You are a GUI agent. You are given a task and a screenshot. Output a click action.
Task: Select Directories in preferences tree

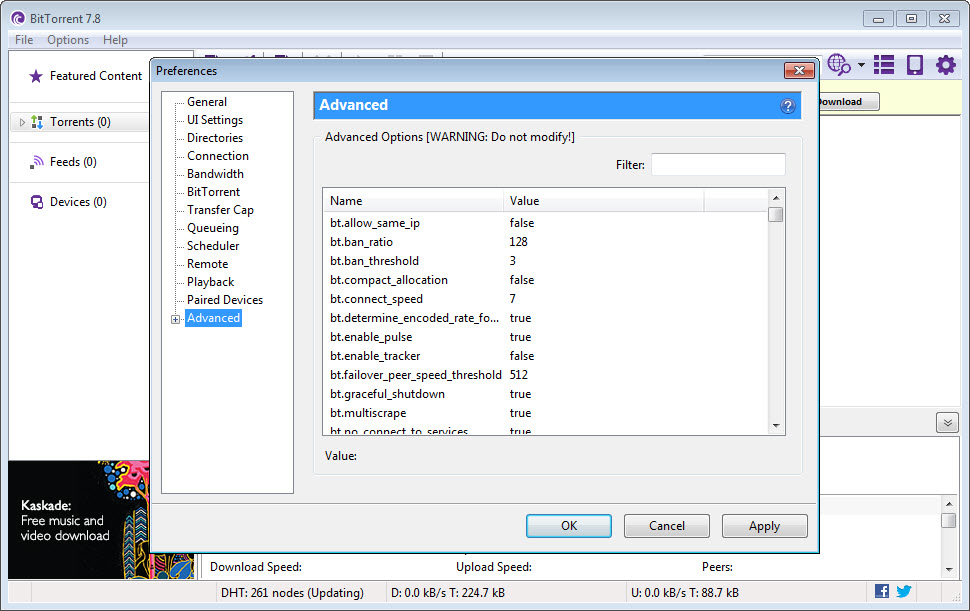(215, 138)
